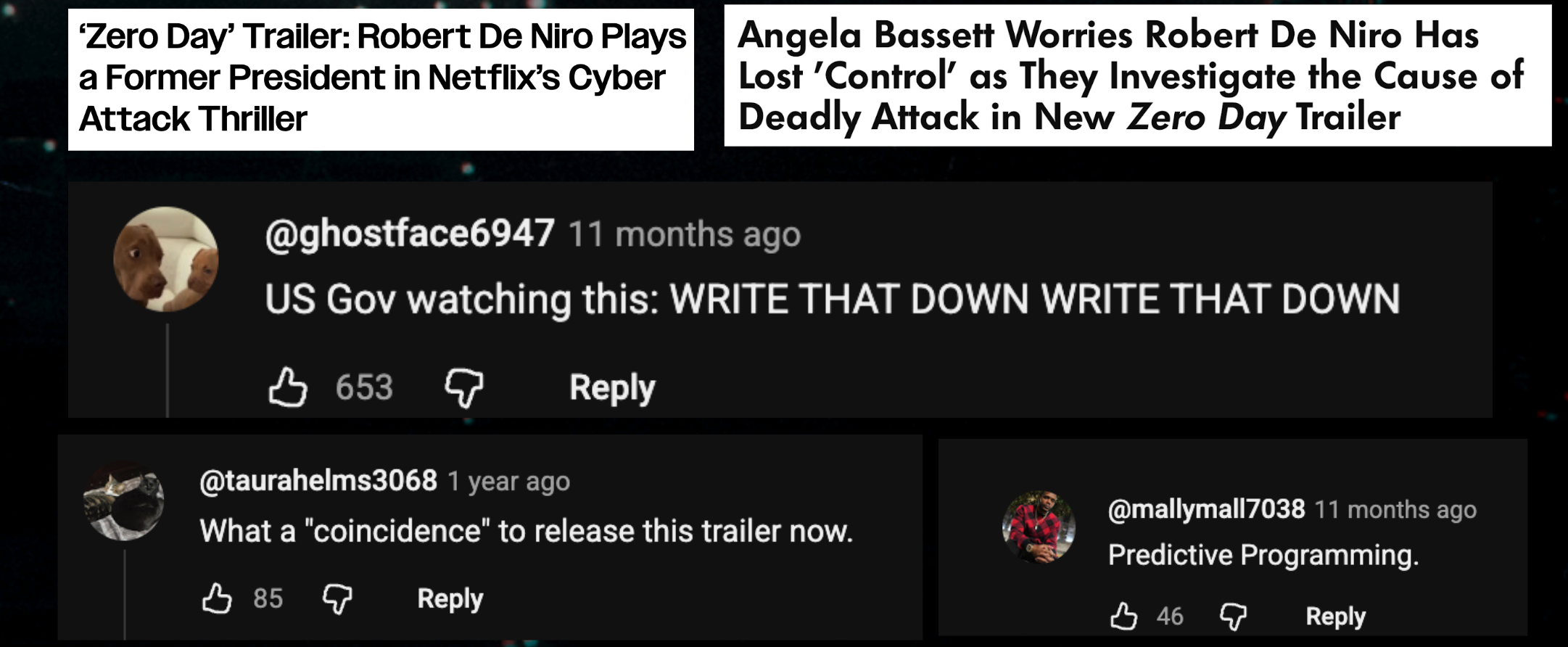
Task: Open the @ghostface6947 username link
Action: [x=410, y=234]
